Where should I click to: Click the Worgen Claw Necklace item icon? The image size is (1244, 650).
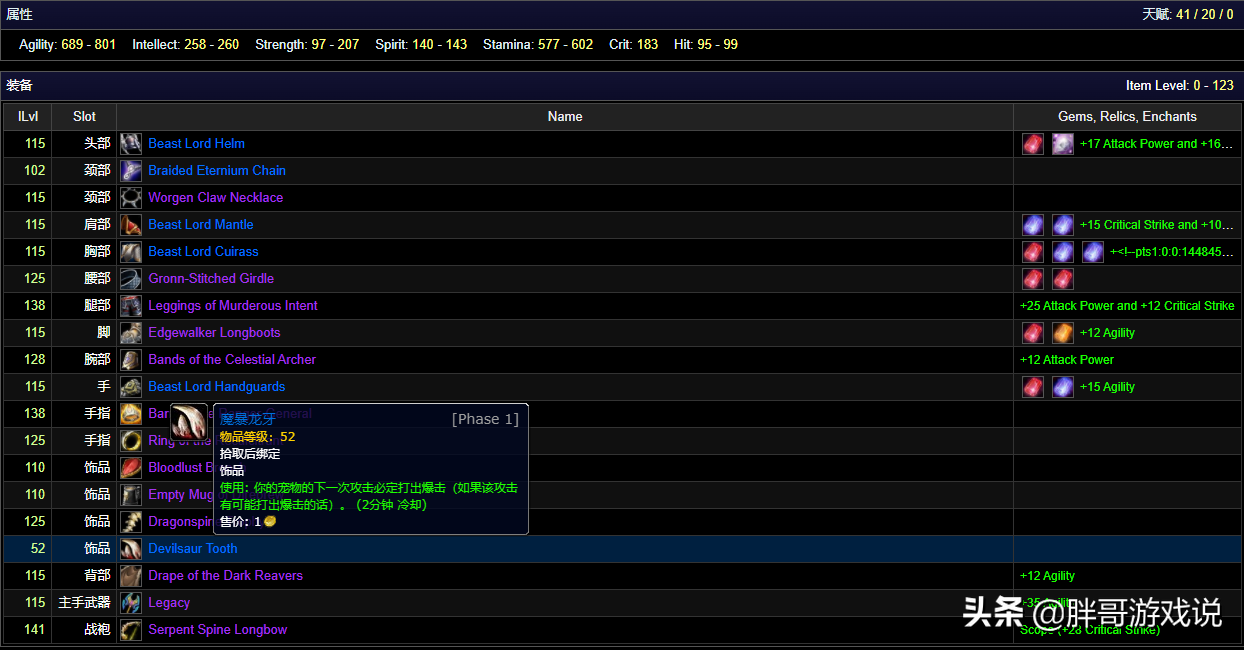coord(131,198)
